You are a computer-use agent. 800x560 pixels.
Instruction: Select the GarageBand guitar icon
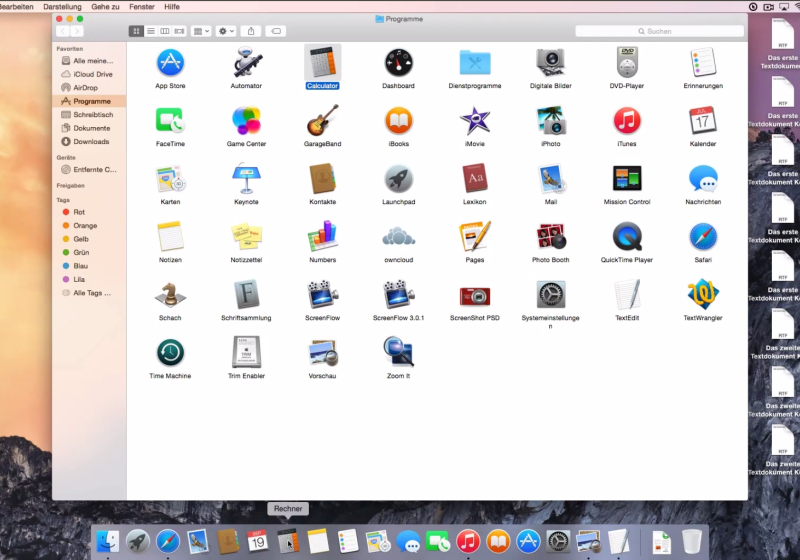coord(322,121)
